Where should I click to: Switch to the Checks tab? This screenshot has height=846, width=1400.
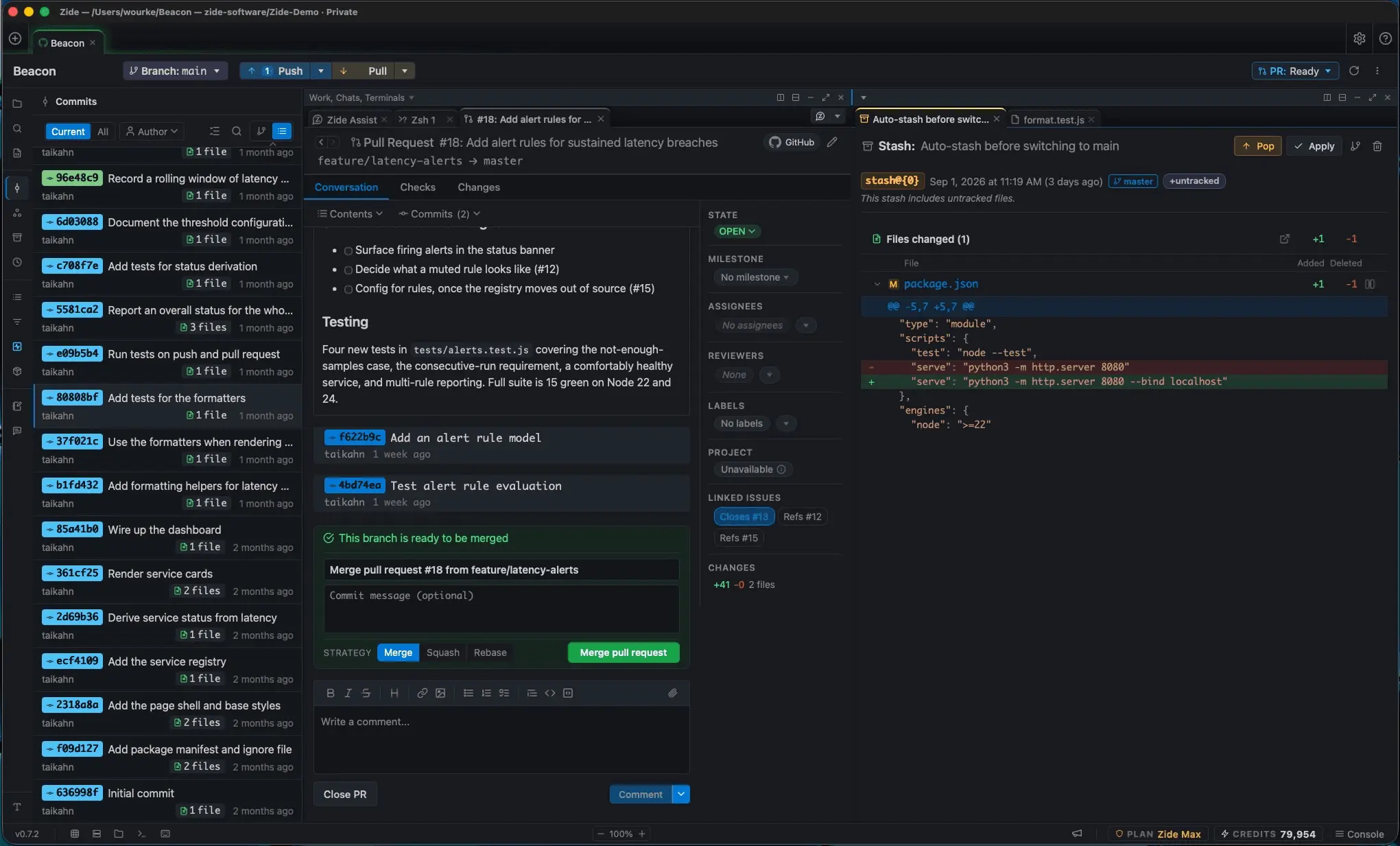[417, 187]
